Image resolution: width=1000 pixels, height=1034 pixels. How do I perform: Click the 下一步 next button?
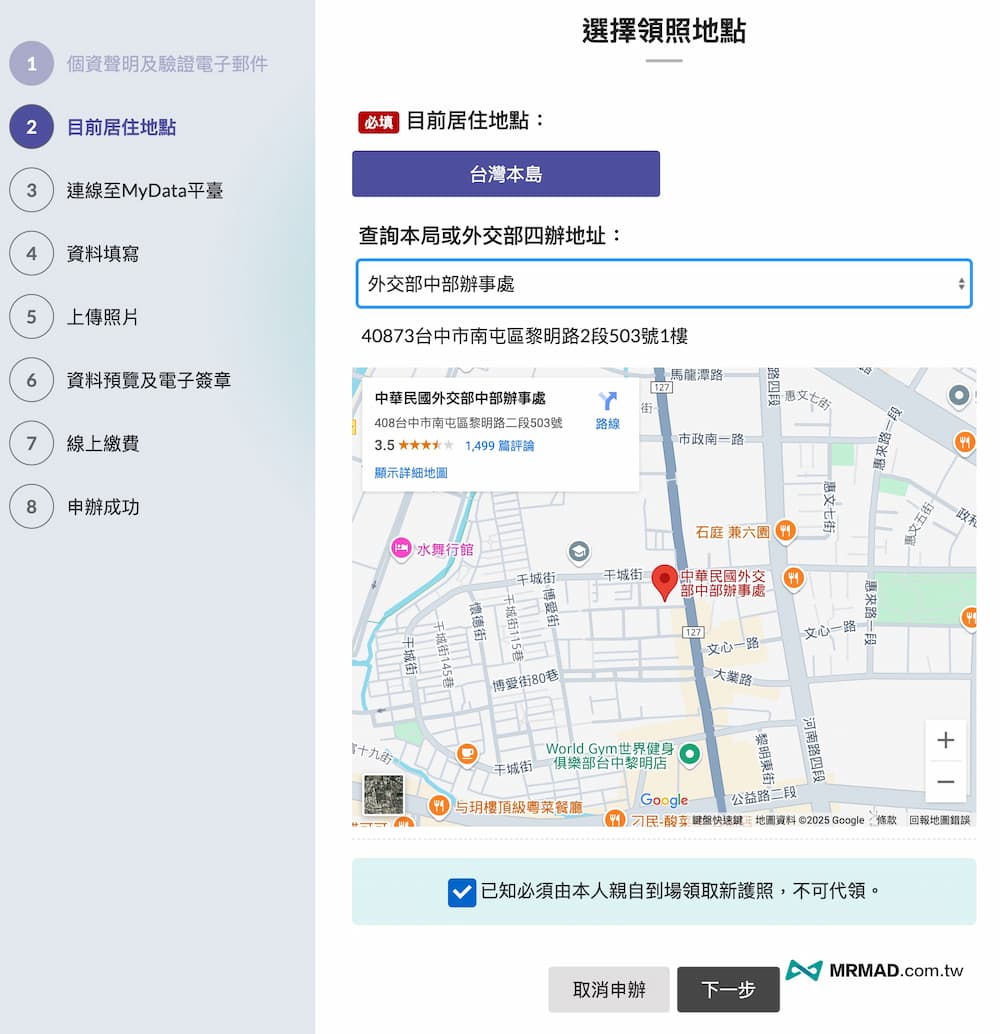728,990
